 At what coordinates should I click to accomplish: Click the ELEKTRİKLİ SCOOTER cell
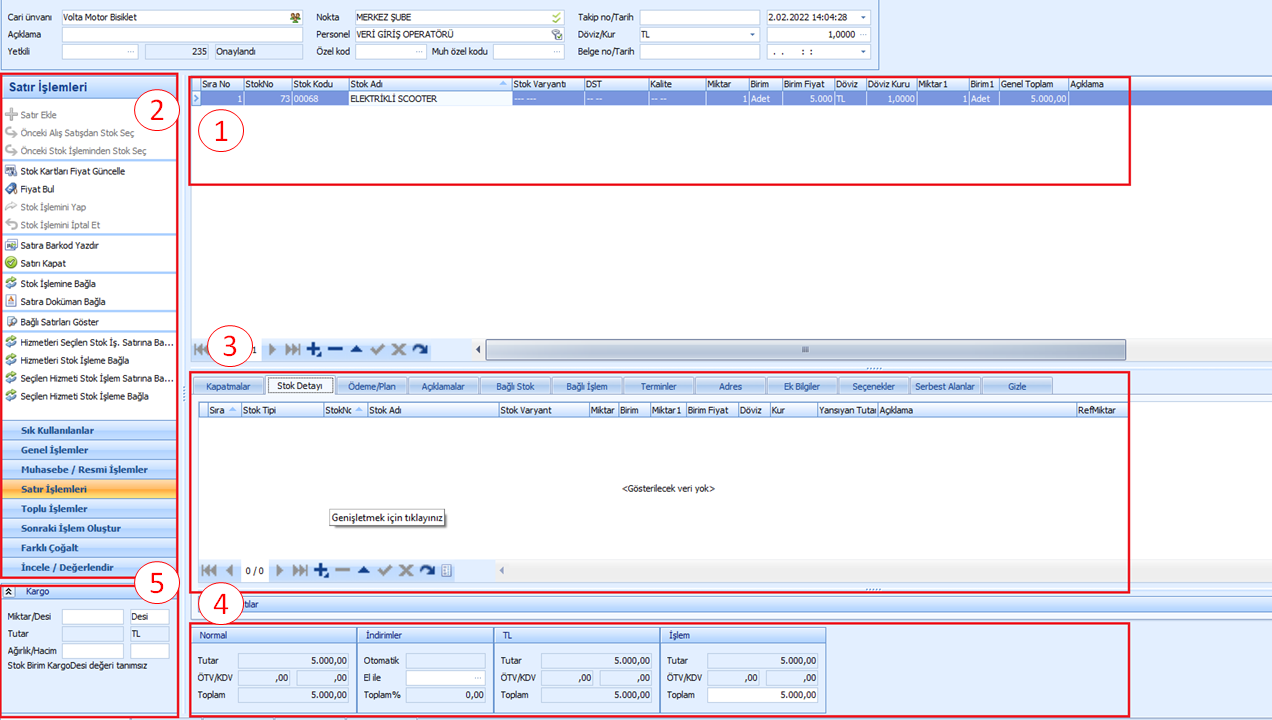coord(430,99)
